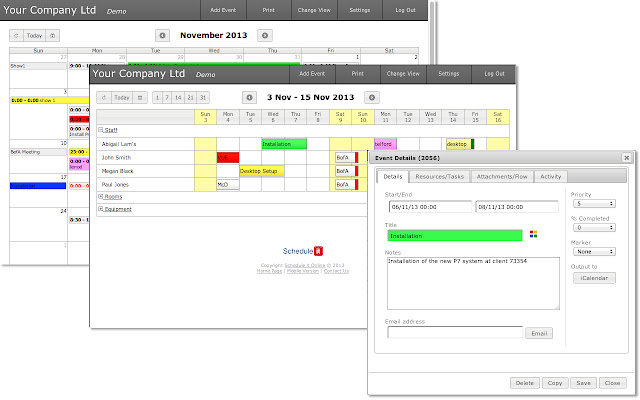Open the title color picker squares icon
The height and width of the screenshot is (400, 640).
click(x=533, y=234)
